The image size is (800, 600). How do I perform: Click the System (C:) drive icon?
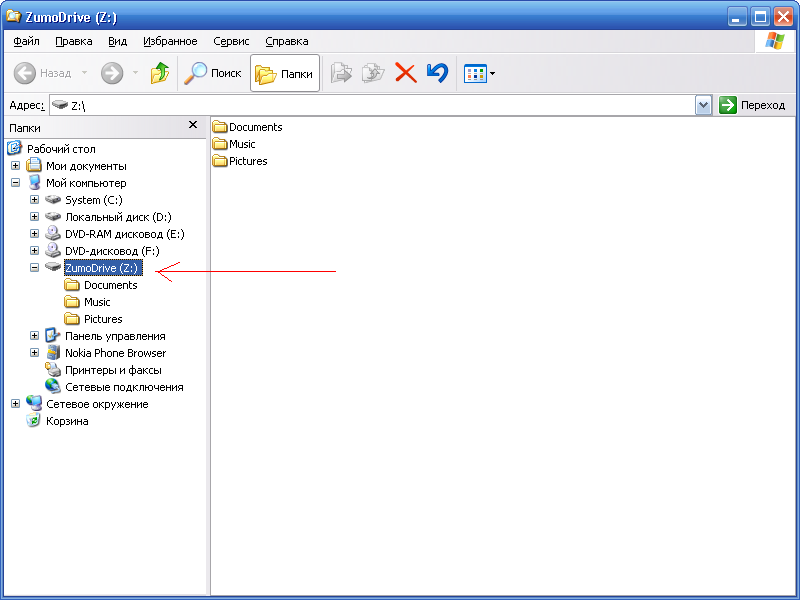coord(53,199)
